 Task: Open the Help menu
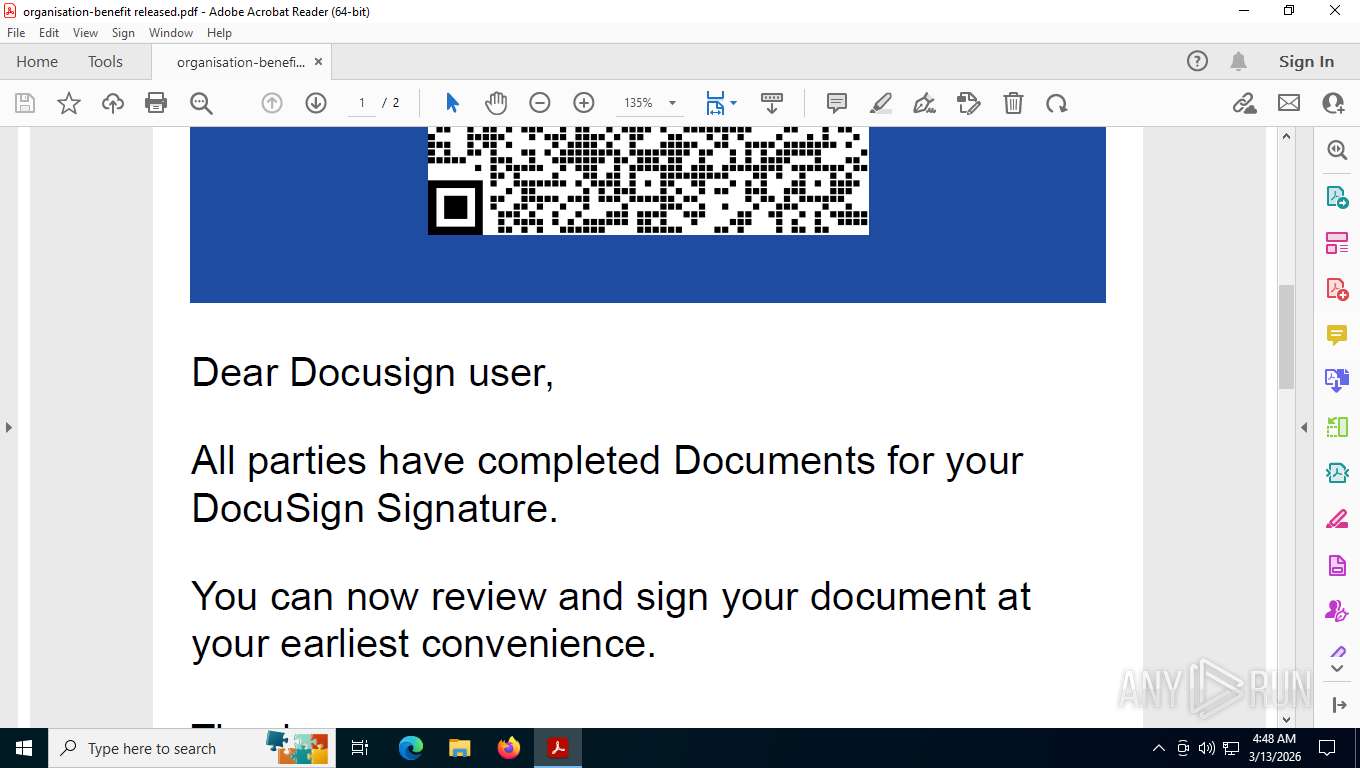pyautogui.click(x=219, y=33)
